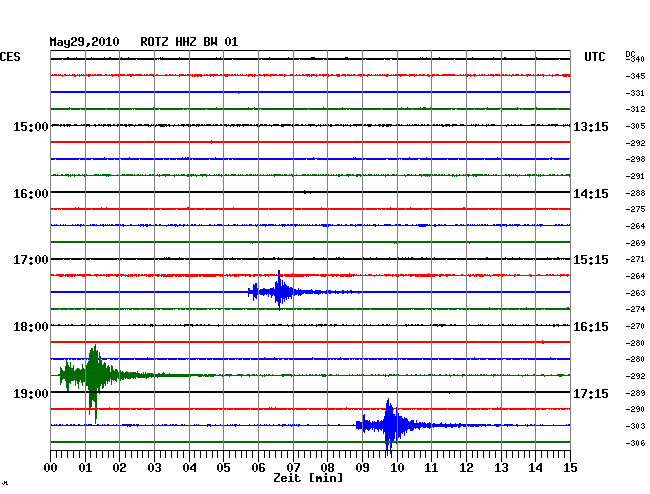Click the UTC column header
This screenshot has height=494, width=650.
pyautogui.click(x=594, y=57)
